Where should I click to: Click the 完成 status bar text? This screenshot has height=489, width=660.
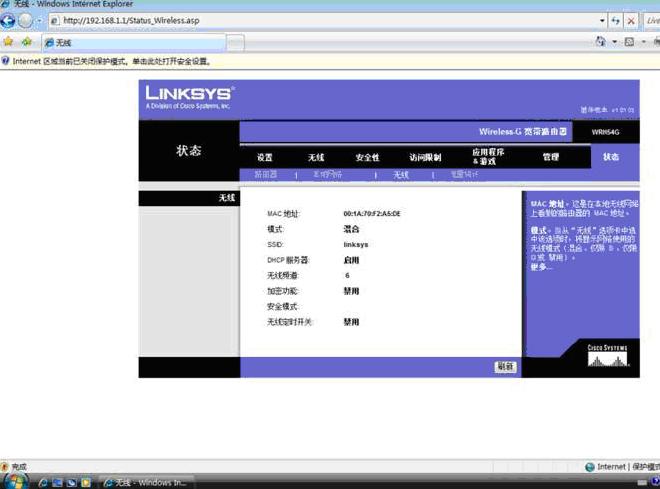click(19, 467)
